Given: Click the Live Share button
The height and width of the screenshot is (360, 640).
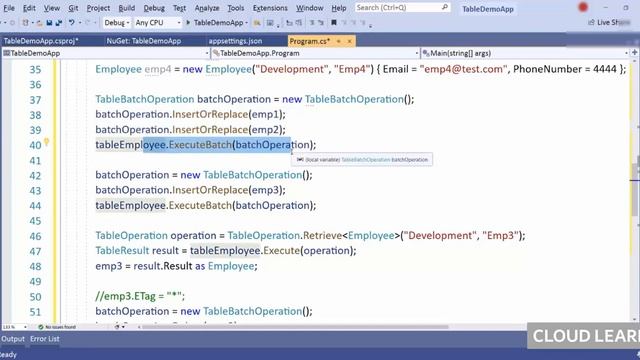Looking at the screenshot, I should coord(608,22).
